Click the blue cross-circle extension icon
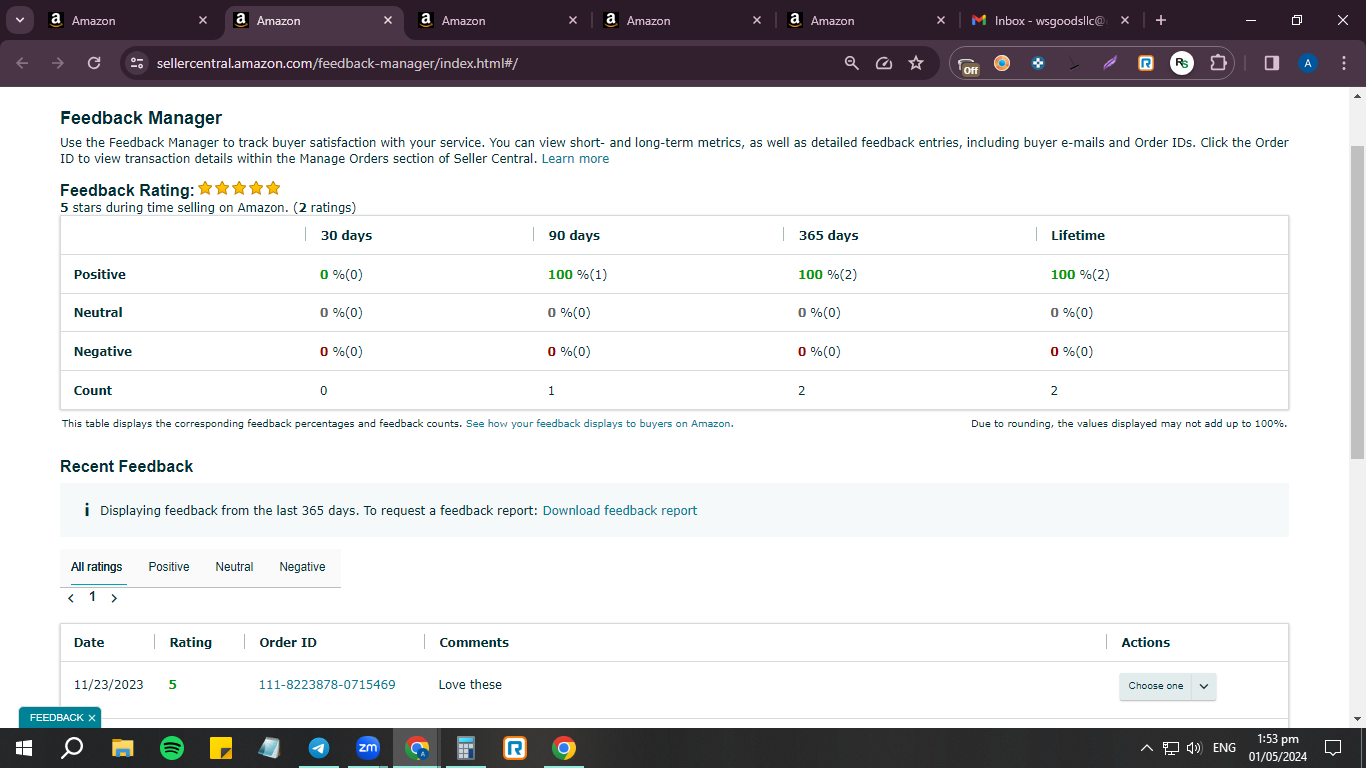This screenshot has height=768, width=1366. 1038,63
